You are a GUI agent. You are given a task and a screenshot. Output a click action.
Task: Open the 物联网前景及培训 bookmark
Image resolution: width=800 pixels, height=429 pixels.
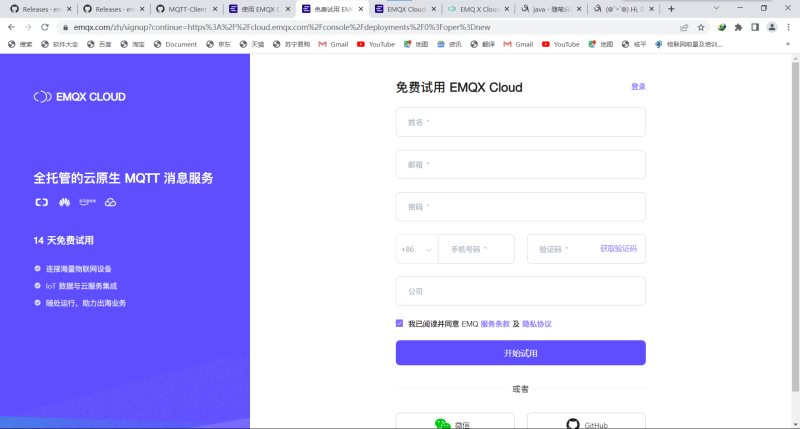tap(688, 44)
